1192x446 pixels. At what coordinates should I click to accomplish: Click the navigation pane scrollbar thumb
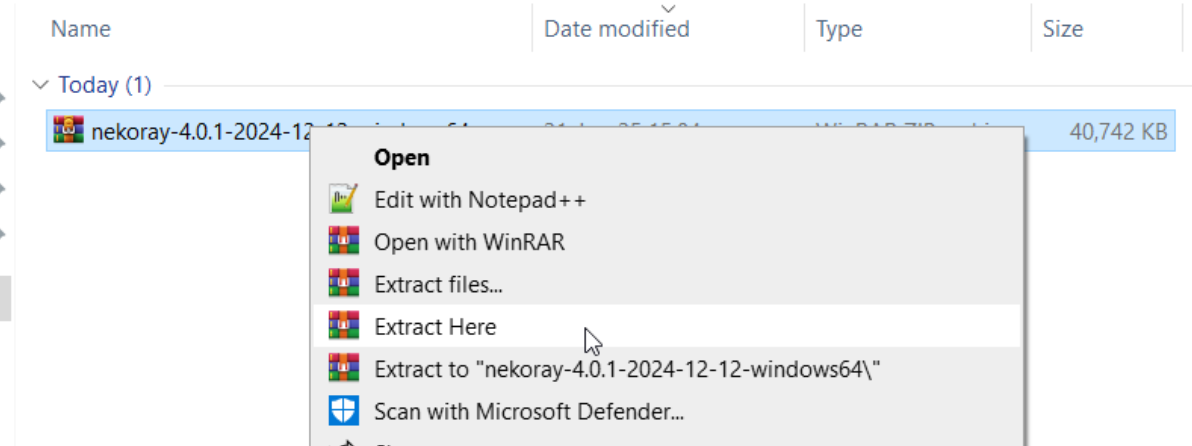coord(5,298)
